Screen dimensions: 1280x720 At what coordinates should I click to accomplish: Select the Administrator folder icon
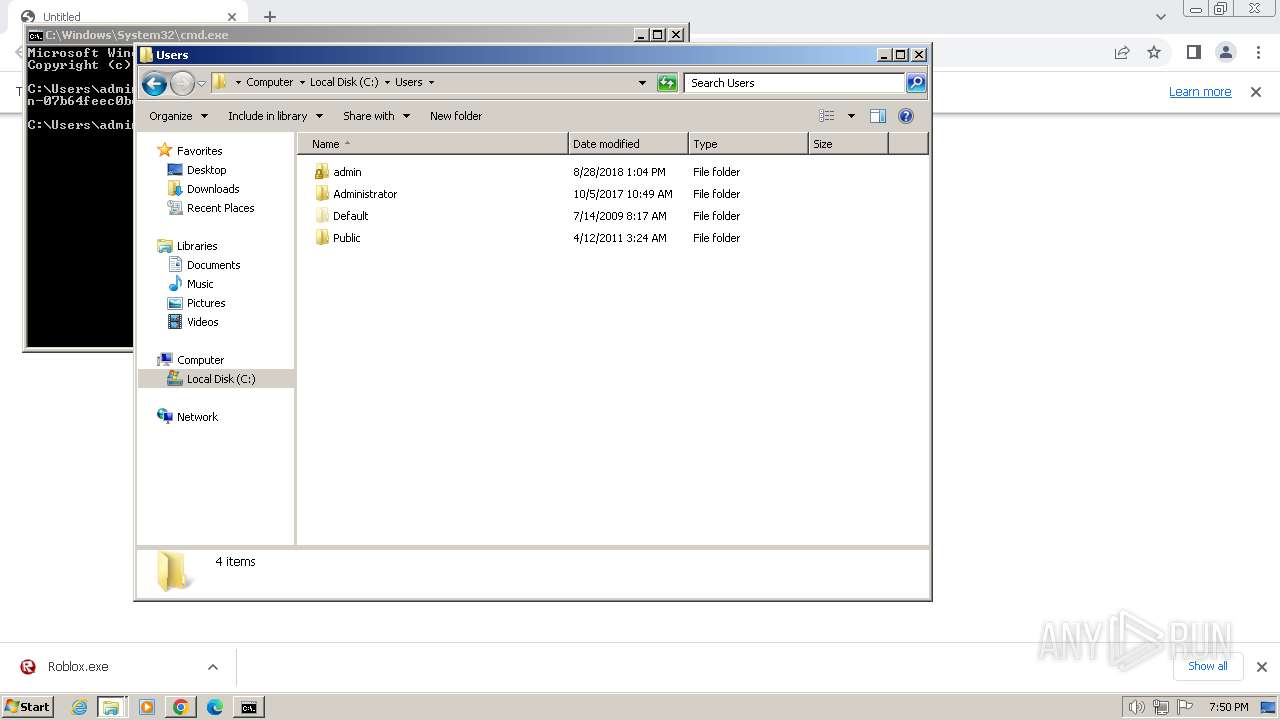tap(321, 194)
